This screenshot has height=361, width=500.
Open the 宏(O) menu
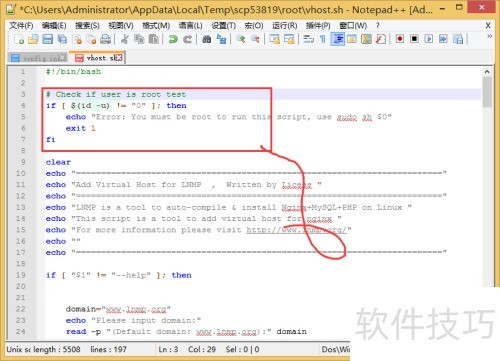254,25
